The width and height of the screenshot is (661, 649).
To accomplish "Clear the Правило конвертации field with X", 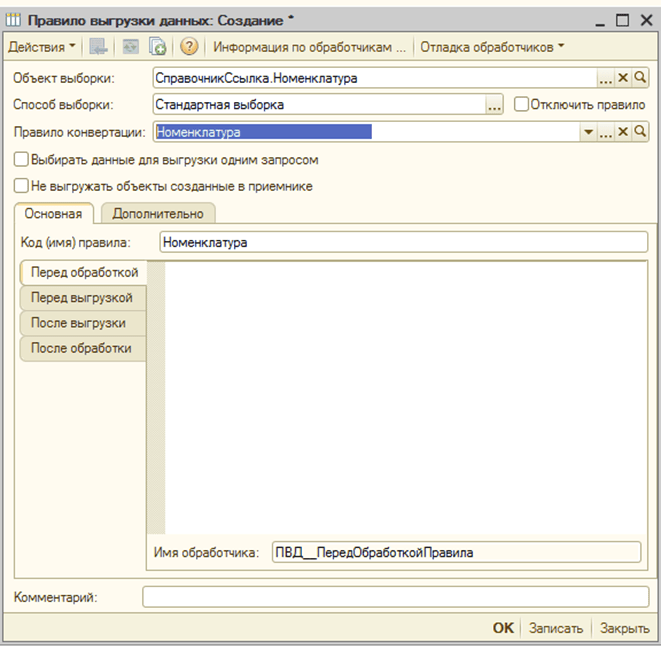I will pos(623,132).
